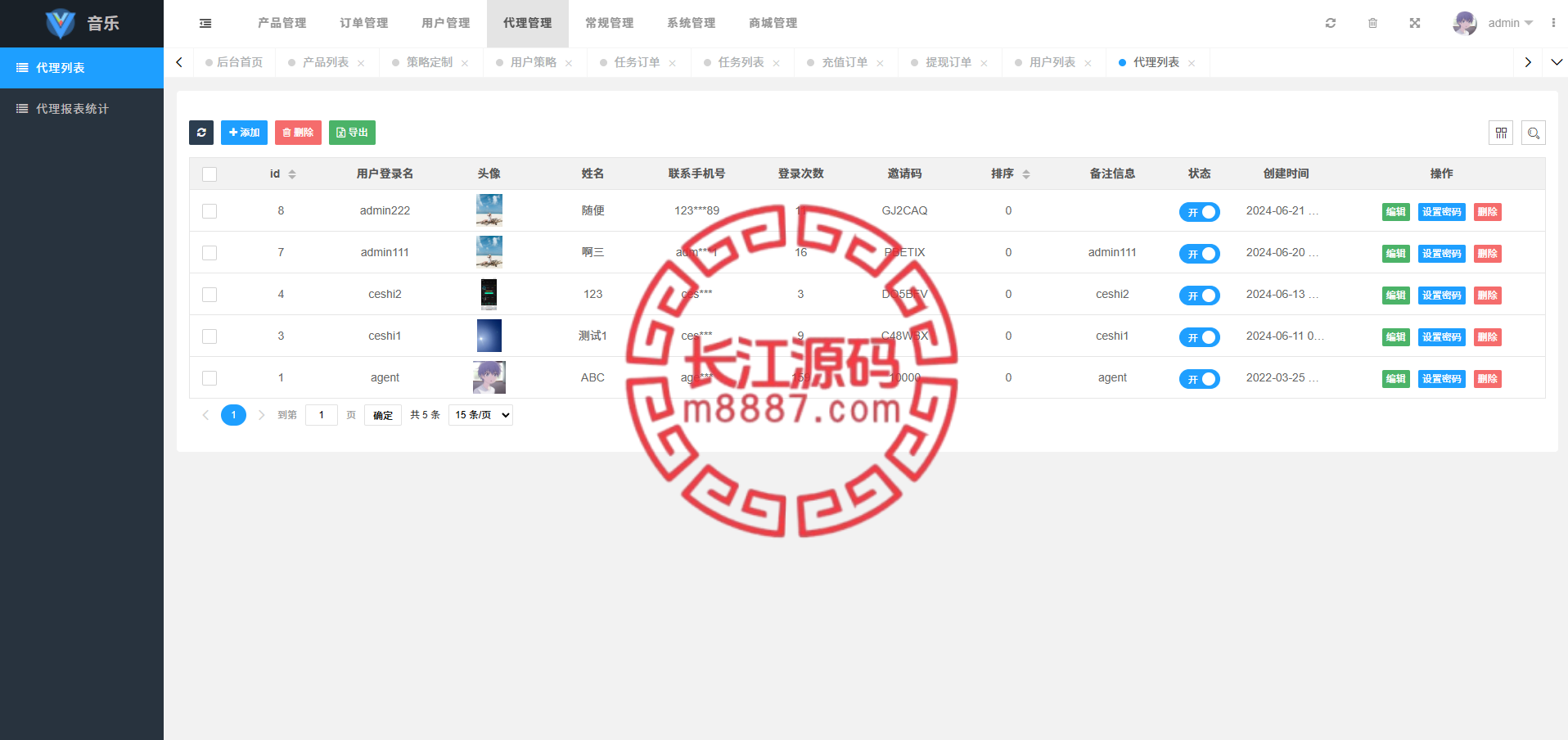Viewport: 1568px width, 740px height.
Task: Open the admin account dropdown
Action: pyautogui.click(x=1511, y=23)
